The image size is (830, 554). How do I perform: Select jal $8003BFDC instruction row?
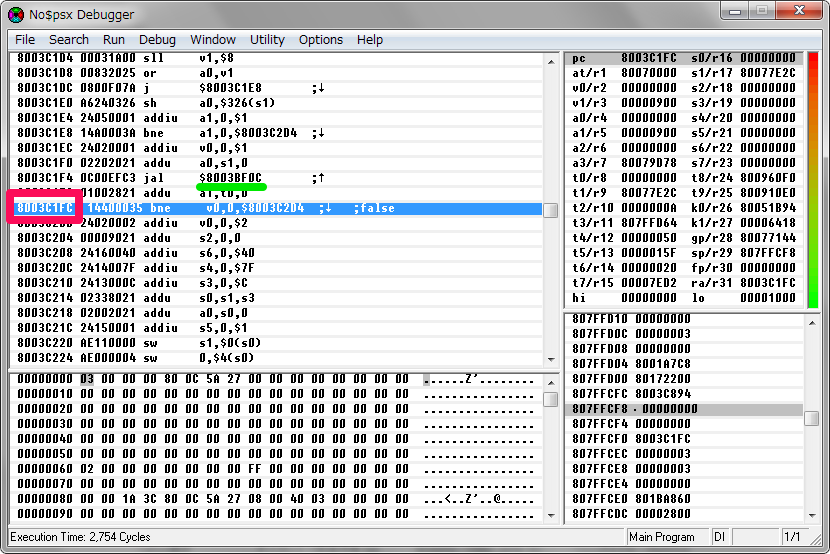tap(276, 178)
